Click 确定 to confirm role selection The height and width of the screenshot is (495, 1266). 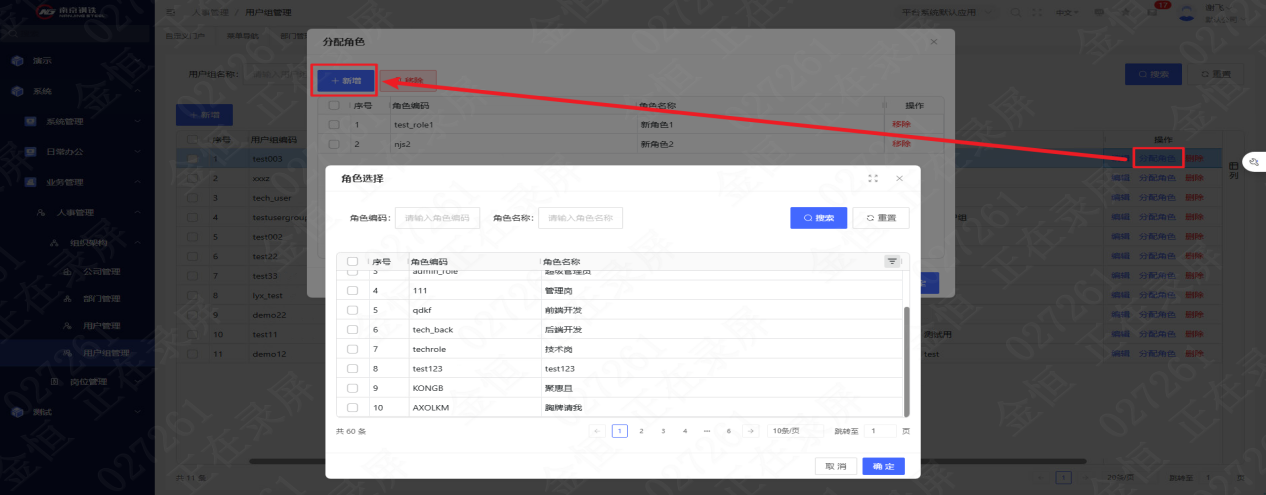883,466
